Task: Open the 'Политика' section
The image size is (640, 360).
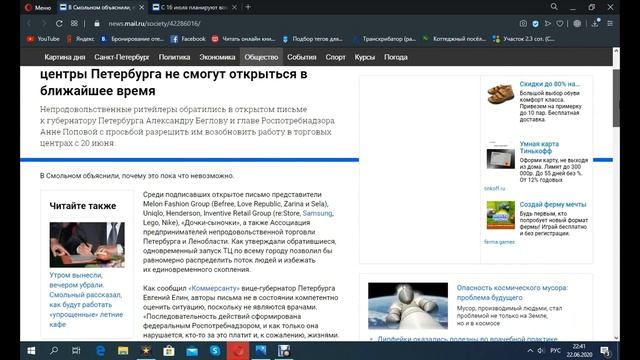Action: (x=174, y=57)
